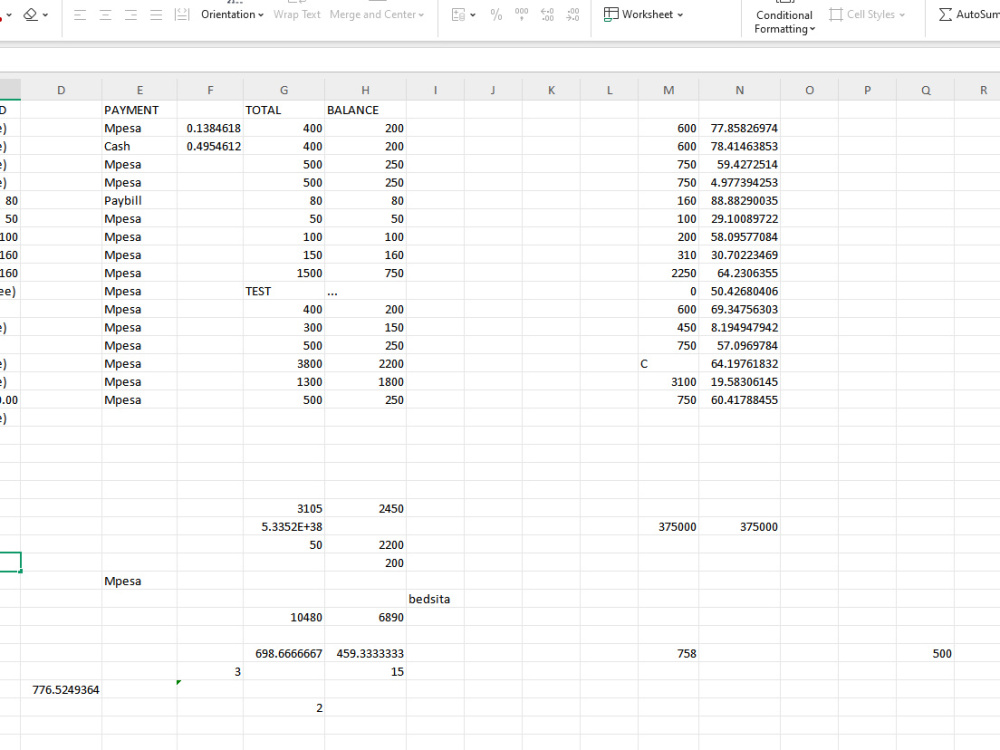The width and height of the screenshot is (1000, 750).
Task: Click the distributed alignment icon
Action: pos(182,15)
